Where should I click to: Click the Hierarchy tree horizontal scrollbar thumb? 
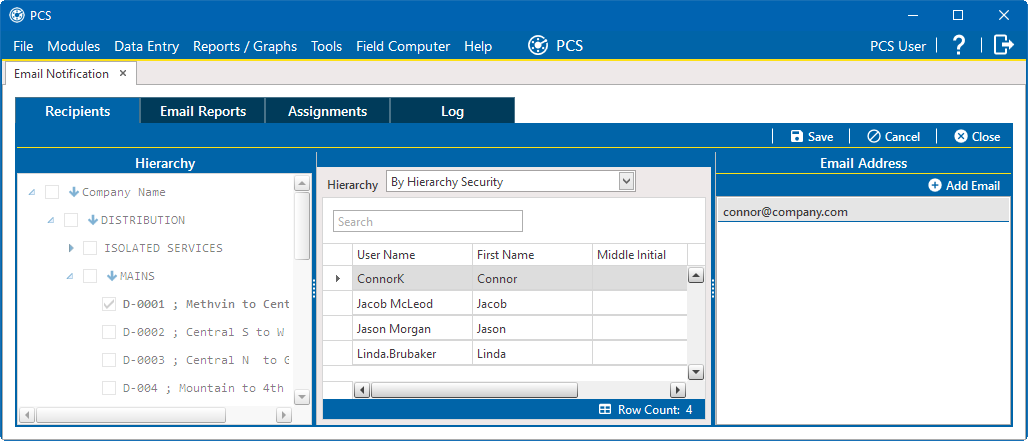(x=131, y=414)
